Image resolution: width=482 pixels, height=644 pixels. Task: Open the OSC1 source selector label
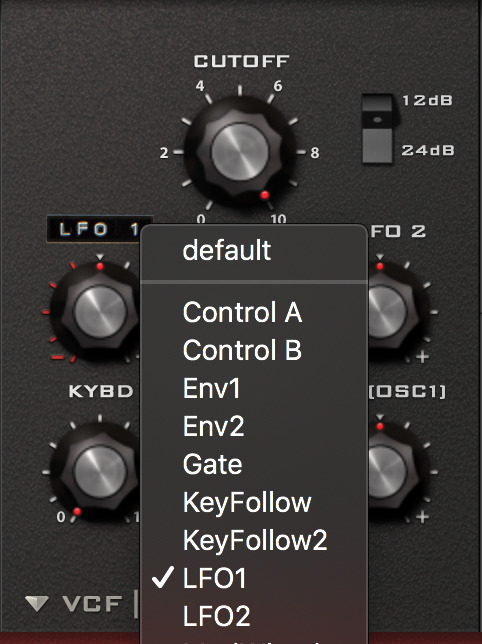point(407,391)
